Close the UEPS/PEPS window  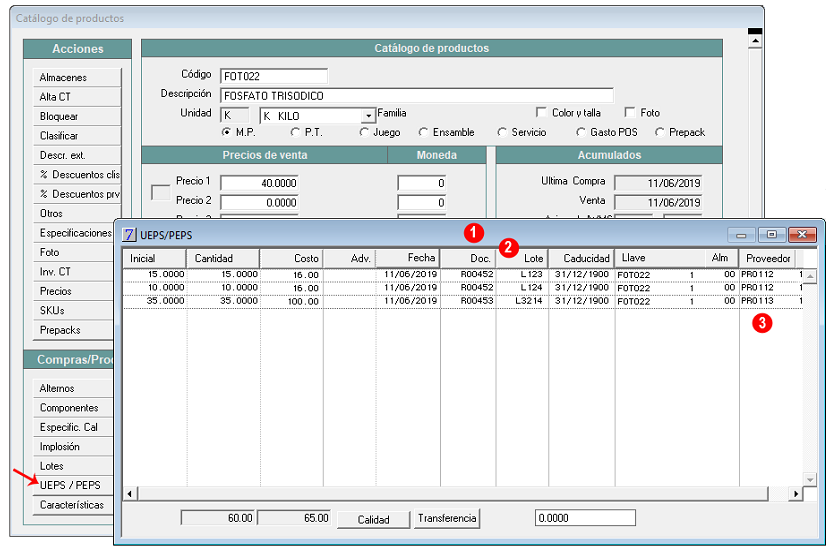coord(802,234)
